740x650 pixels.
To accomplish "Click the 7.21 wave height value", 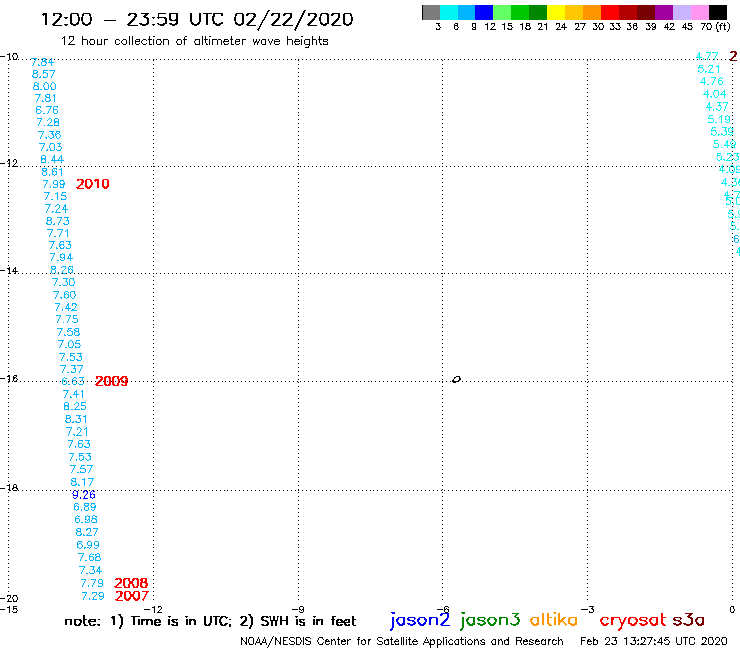I will tap(77, 431).
